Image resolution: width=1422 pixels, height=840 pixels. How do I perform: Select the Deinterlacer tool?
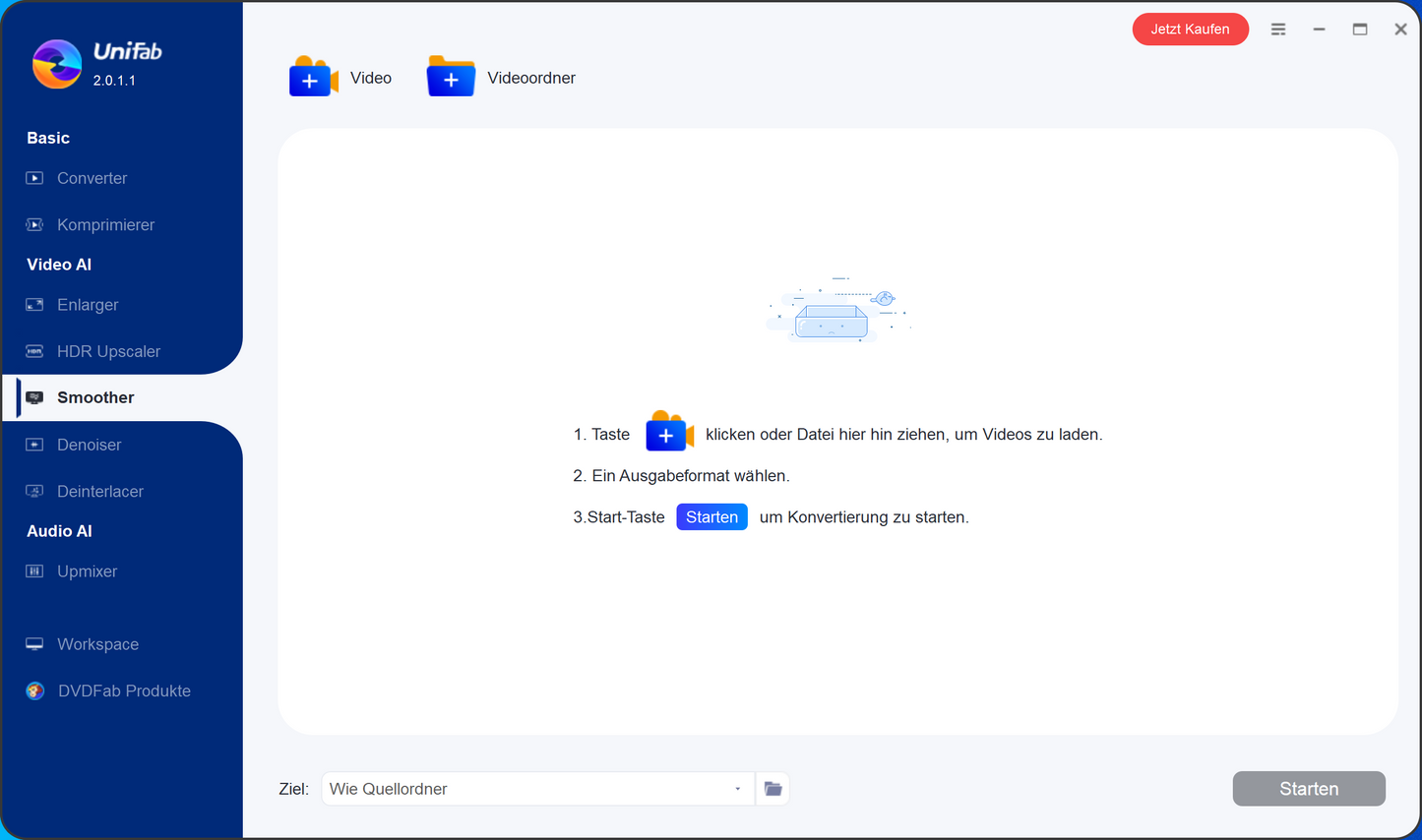pos(99,491)
